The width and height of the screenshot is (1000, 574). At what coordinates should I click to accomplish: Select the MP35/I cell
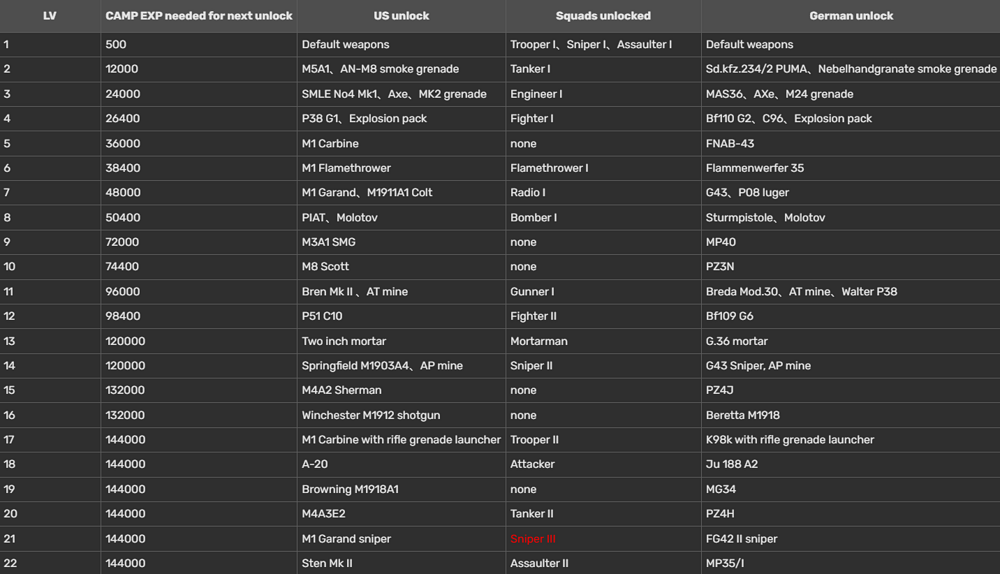pos(851,563)
